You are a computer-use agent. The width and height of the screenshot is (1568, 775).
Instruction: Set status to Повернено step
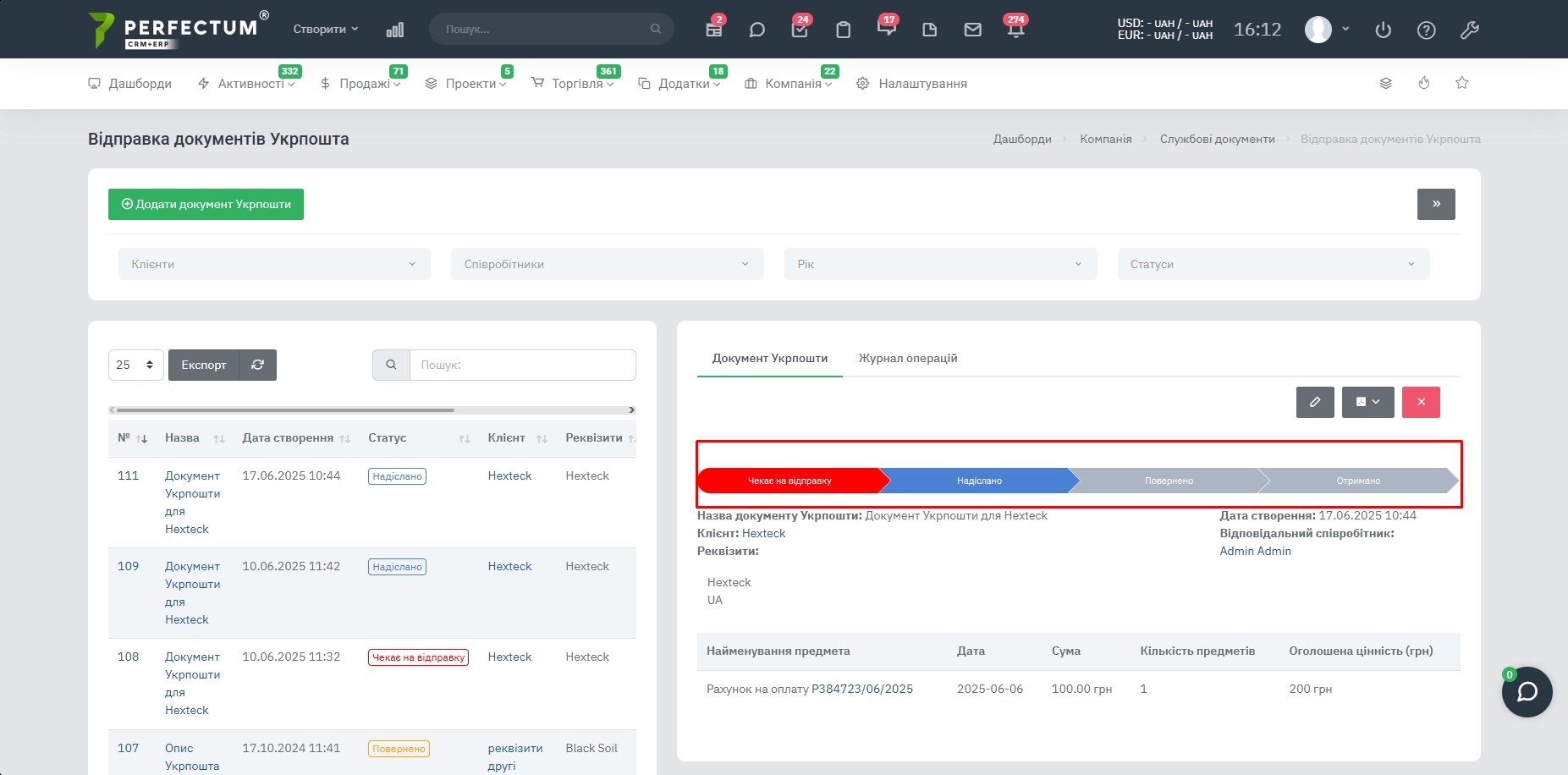[x=1169, y=481]
